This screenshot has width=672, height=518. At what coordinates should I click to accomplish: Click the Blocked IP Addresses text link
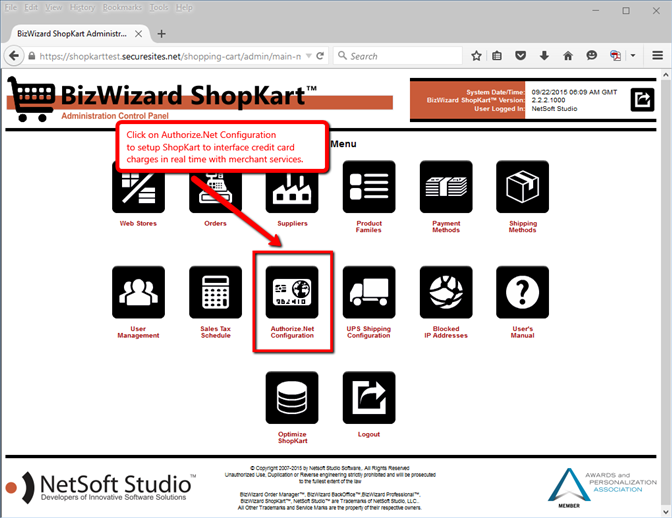(446, 332)
